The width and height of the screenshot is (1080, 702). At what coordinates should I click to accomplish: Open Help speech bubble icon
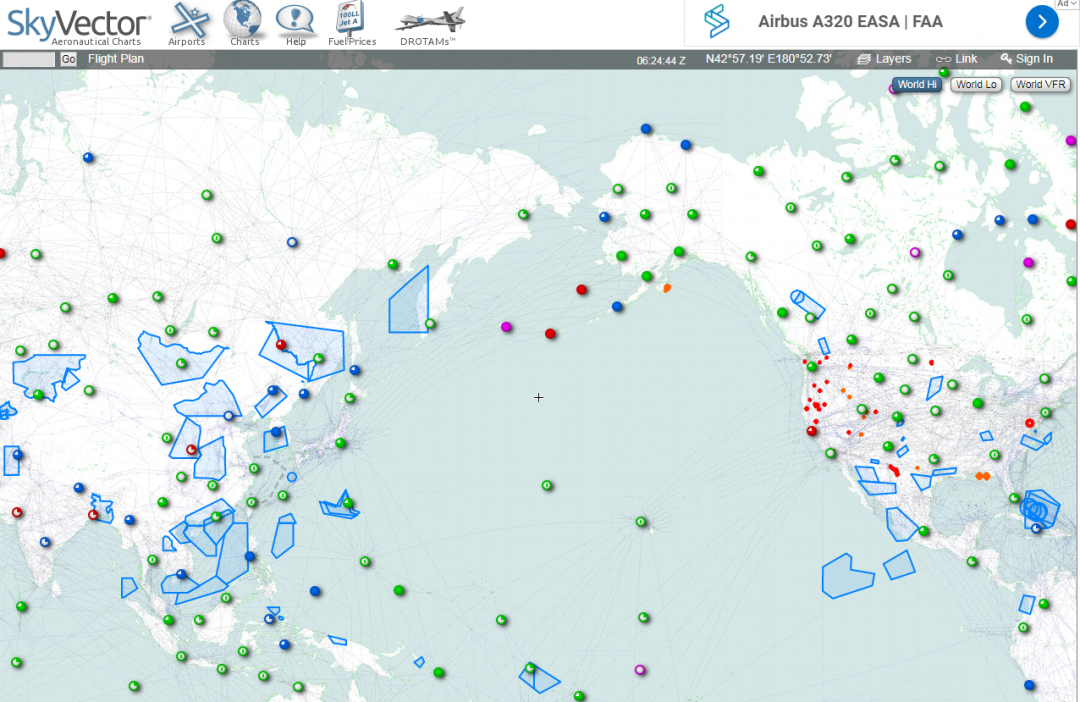pyautogui.click(x=296, y=19)
